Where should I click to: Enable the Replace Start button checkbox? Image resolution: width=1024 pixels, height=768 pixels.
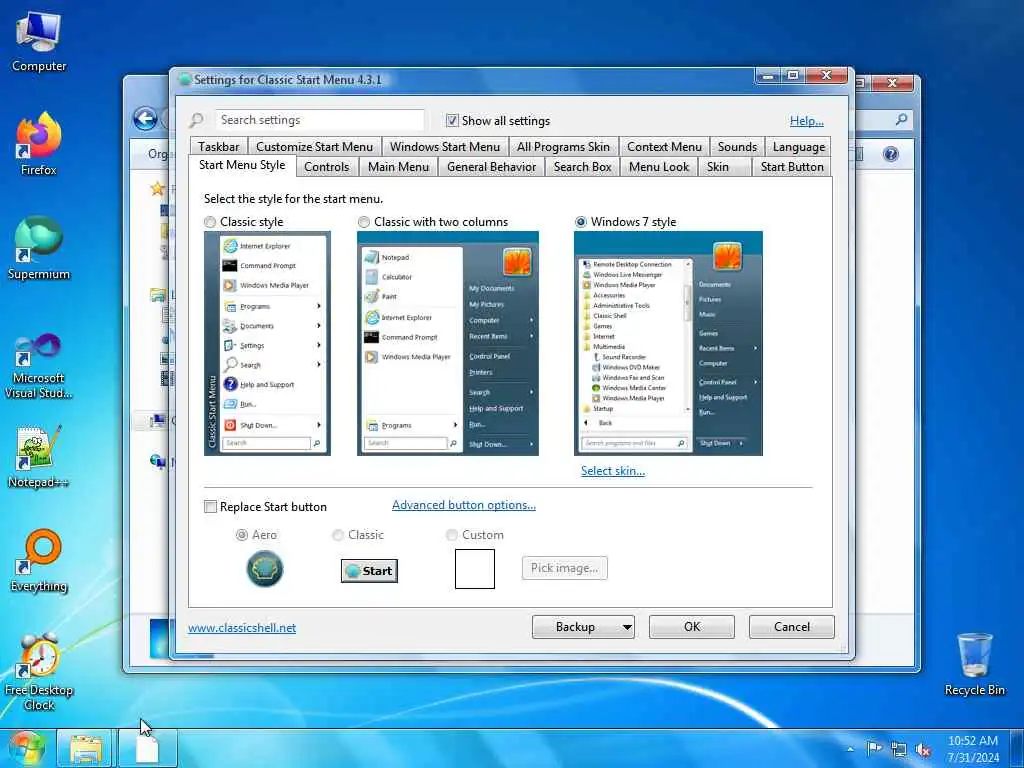(x=210, y=507)
